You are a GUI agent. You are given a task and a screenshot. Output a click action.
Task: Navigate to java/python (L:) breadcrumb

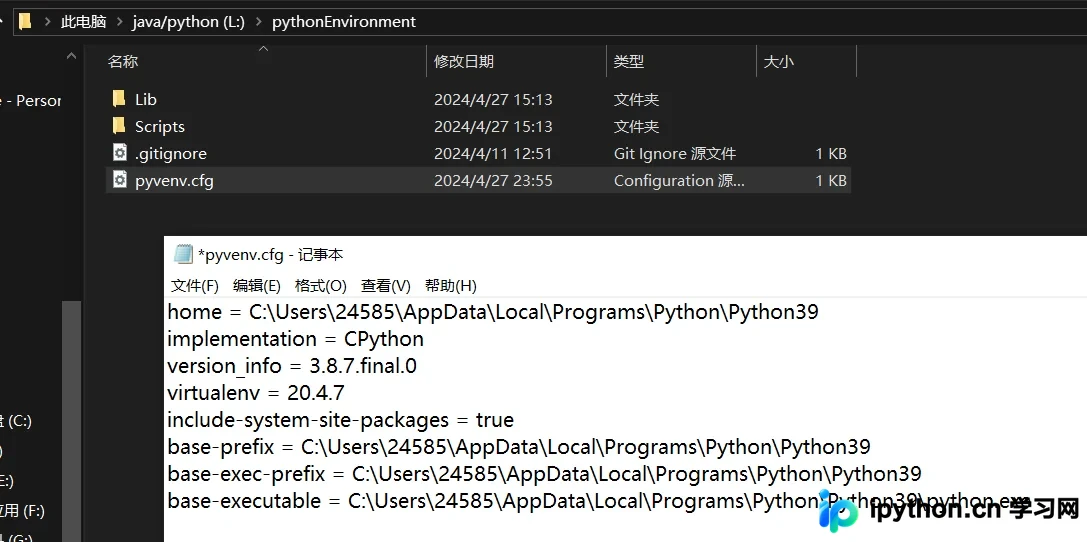pyautogui.click(x=189, y=21)
